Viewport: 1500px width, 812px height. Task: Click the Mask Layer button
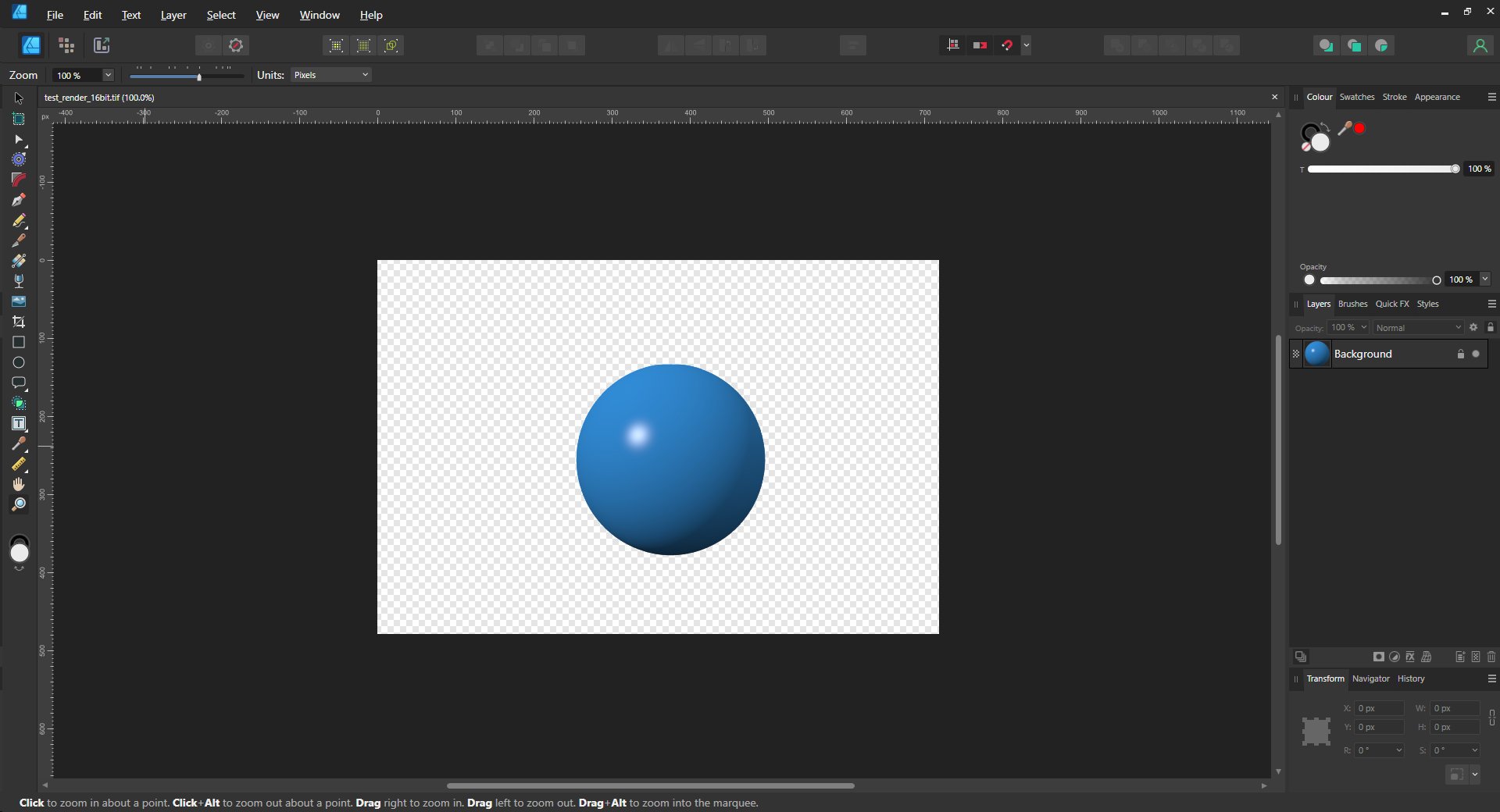[x=1379, y=657]
